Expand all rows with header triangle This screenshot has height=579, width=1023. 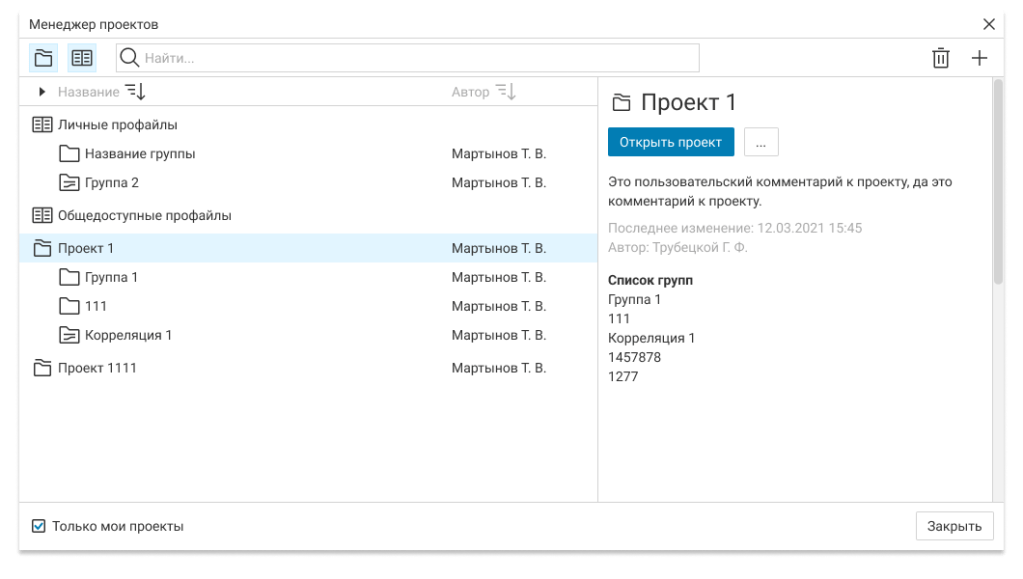click(42, 92)
